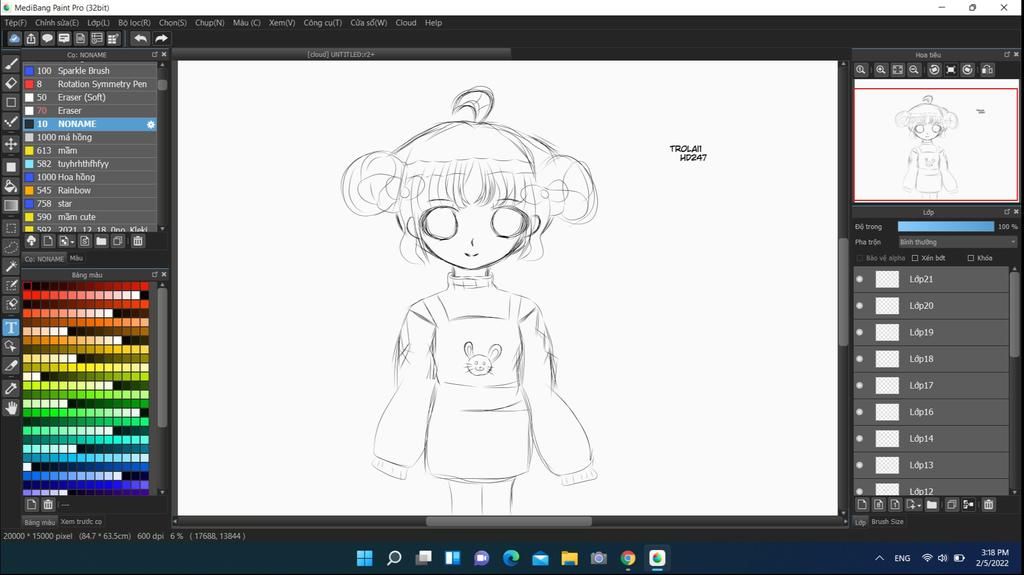Toggle visibility of Lớp20 layer
1024x575 pixels.
coord(860,306)
